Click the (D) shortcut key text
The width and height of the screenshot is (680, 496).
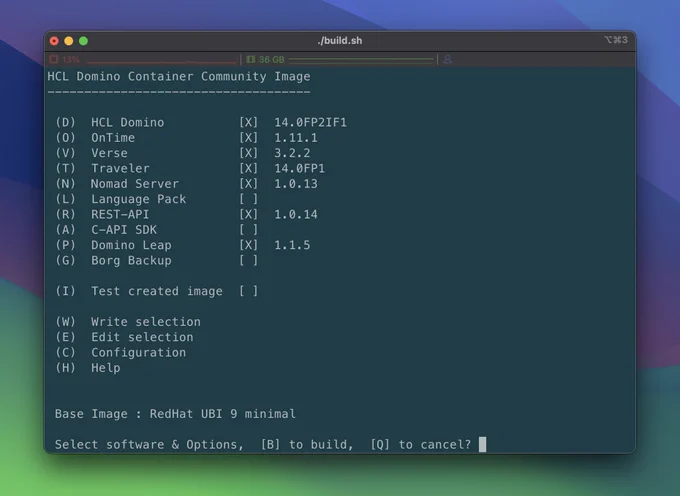coord(65,122)
